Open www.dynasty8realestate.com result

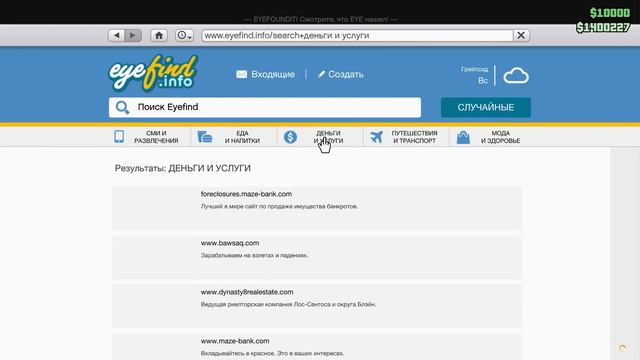247,292
